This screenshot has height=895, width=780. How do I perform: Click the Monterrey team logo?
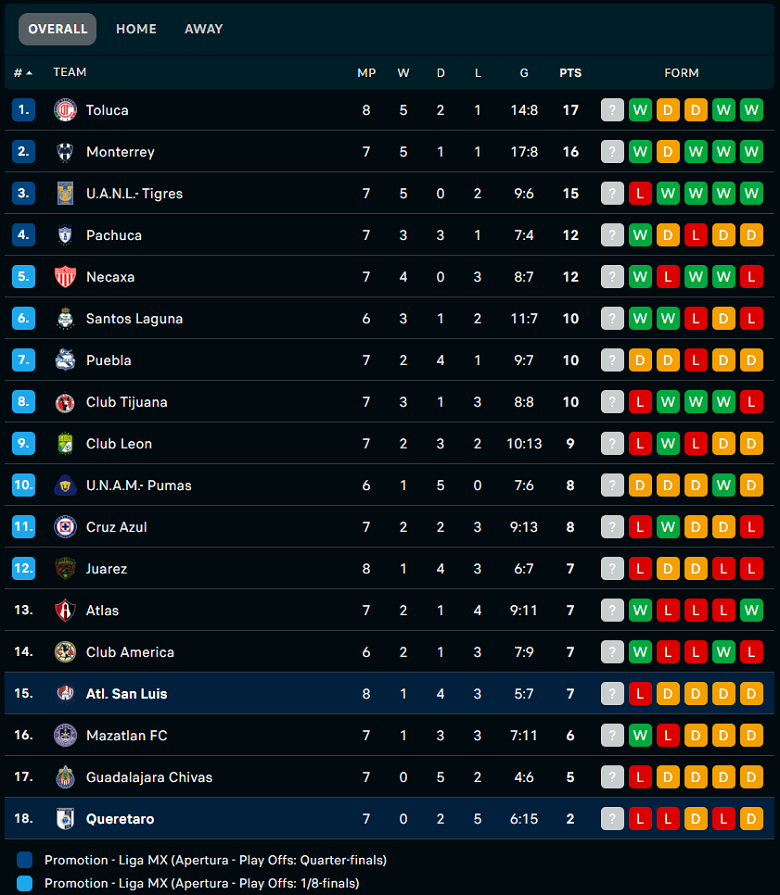click(x=65, y=152)
